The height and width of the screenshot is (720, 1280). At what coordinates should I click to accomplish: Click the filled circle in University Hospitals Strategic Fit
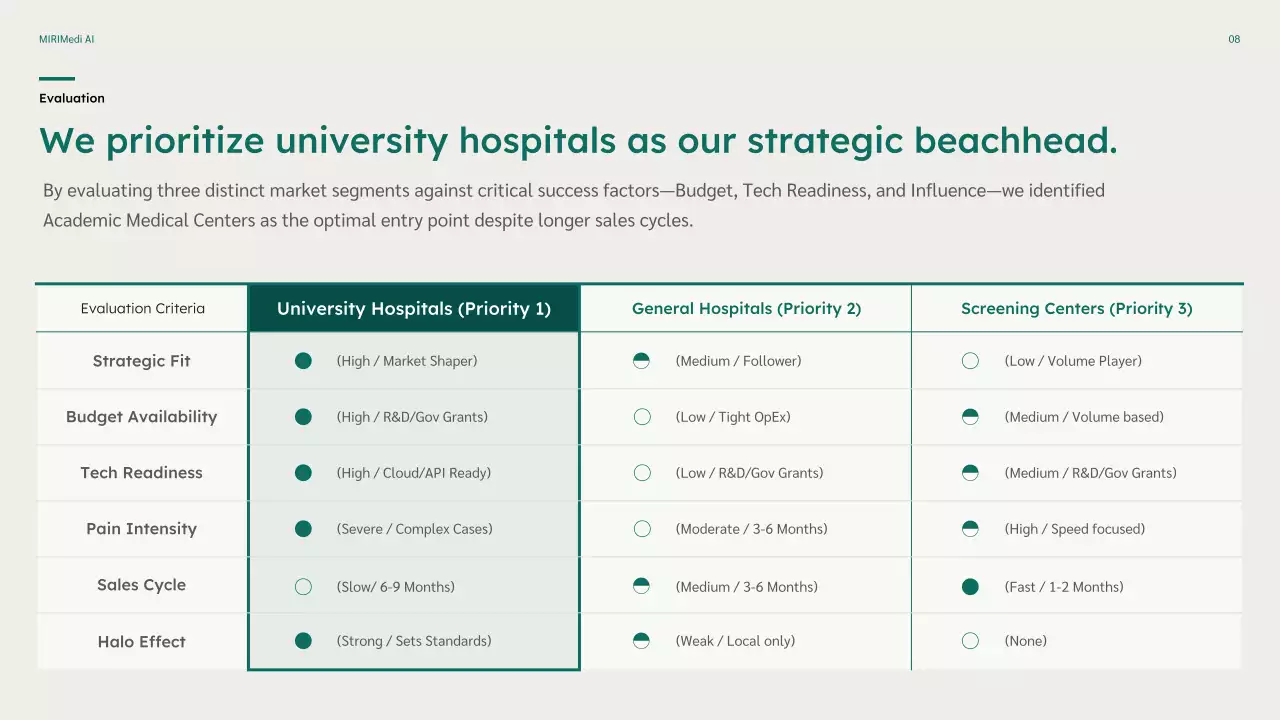click(303, 361)
